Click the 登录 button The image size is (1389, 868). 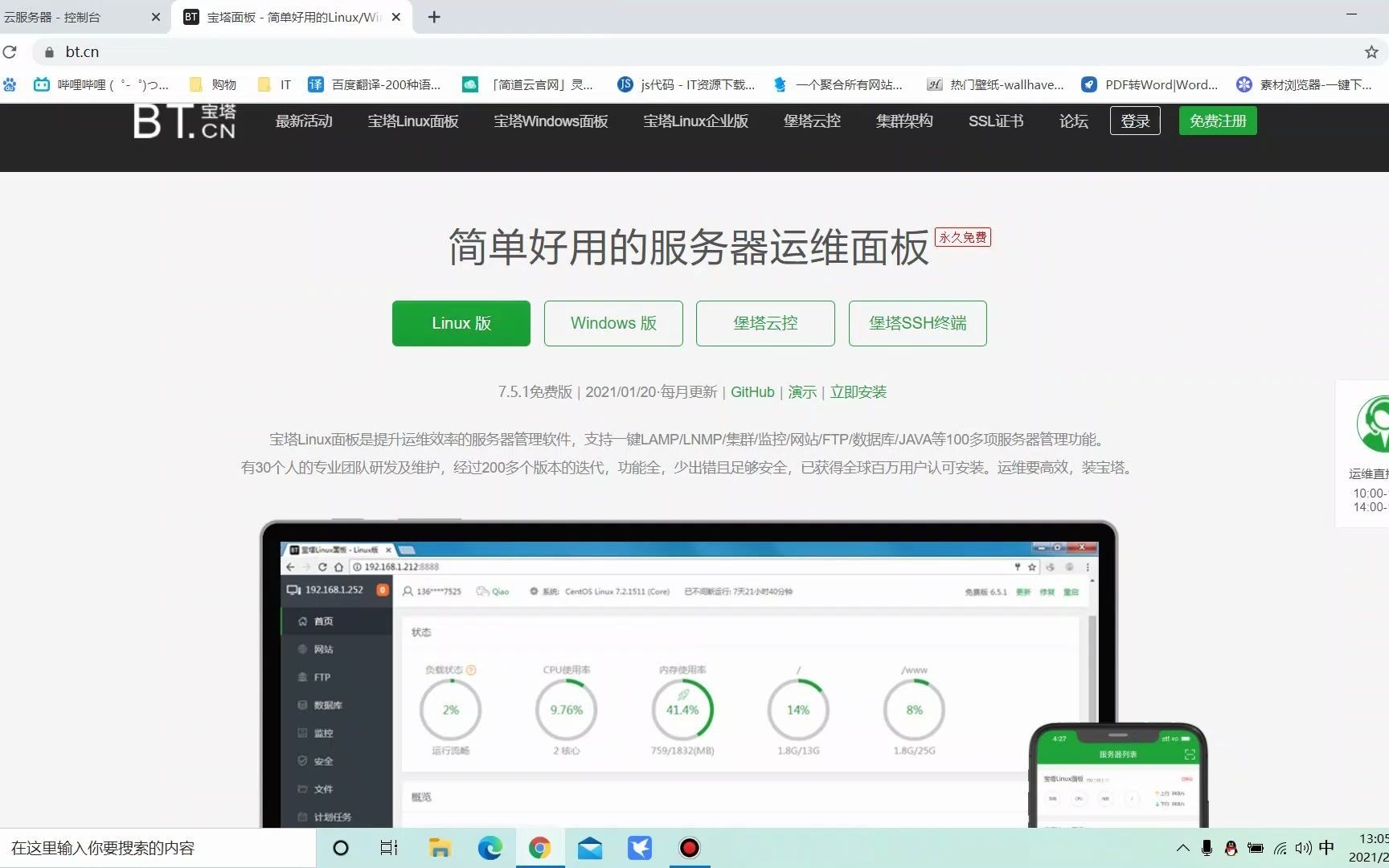point(1135,121)
